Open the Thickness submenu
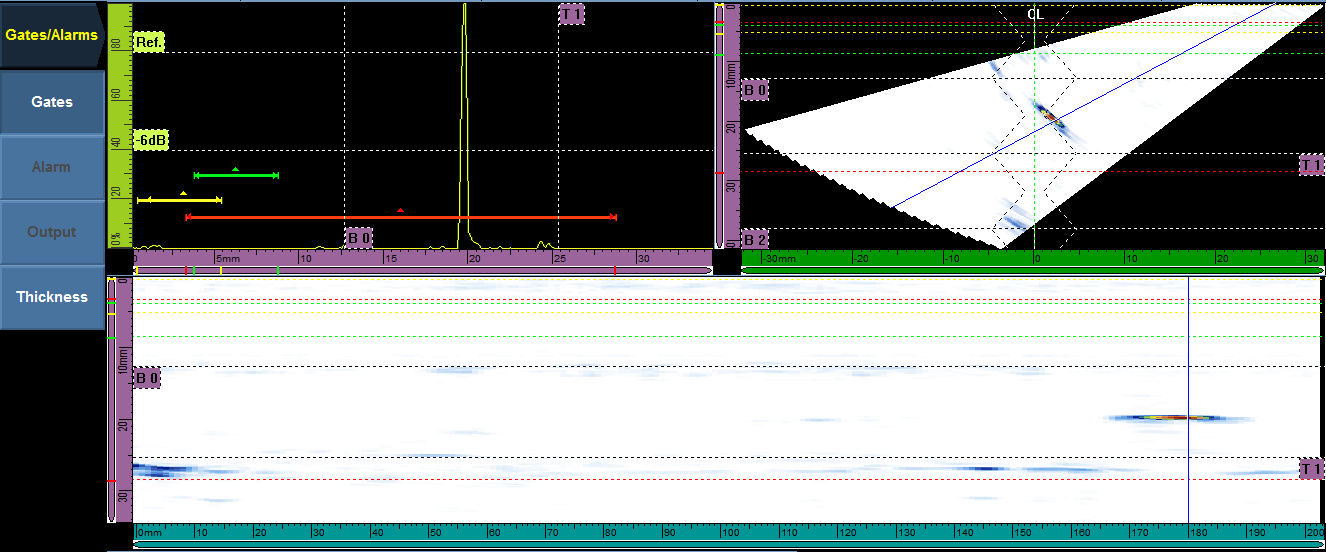This screenshot has width=1326, height=552. [52, 297]
